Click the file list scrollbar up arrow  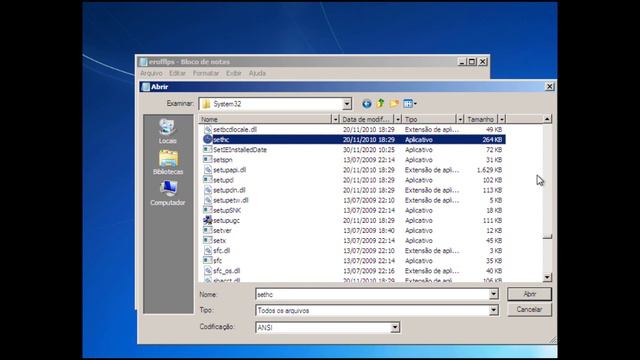coord(547,119)
